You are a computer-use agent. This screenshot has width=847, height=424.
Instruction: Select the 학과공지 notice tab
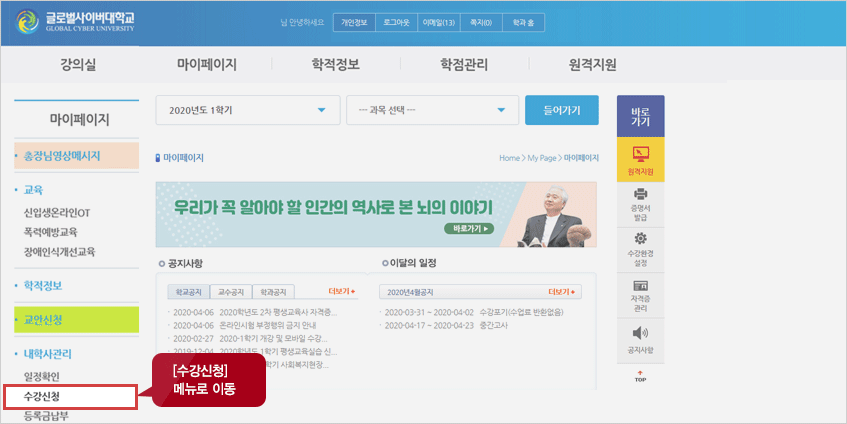pos(273,292)
